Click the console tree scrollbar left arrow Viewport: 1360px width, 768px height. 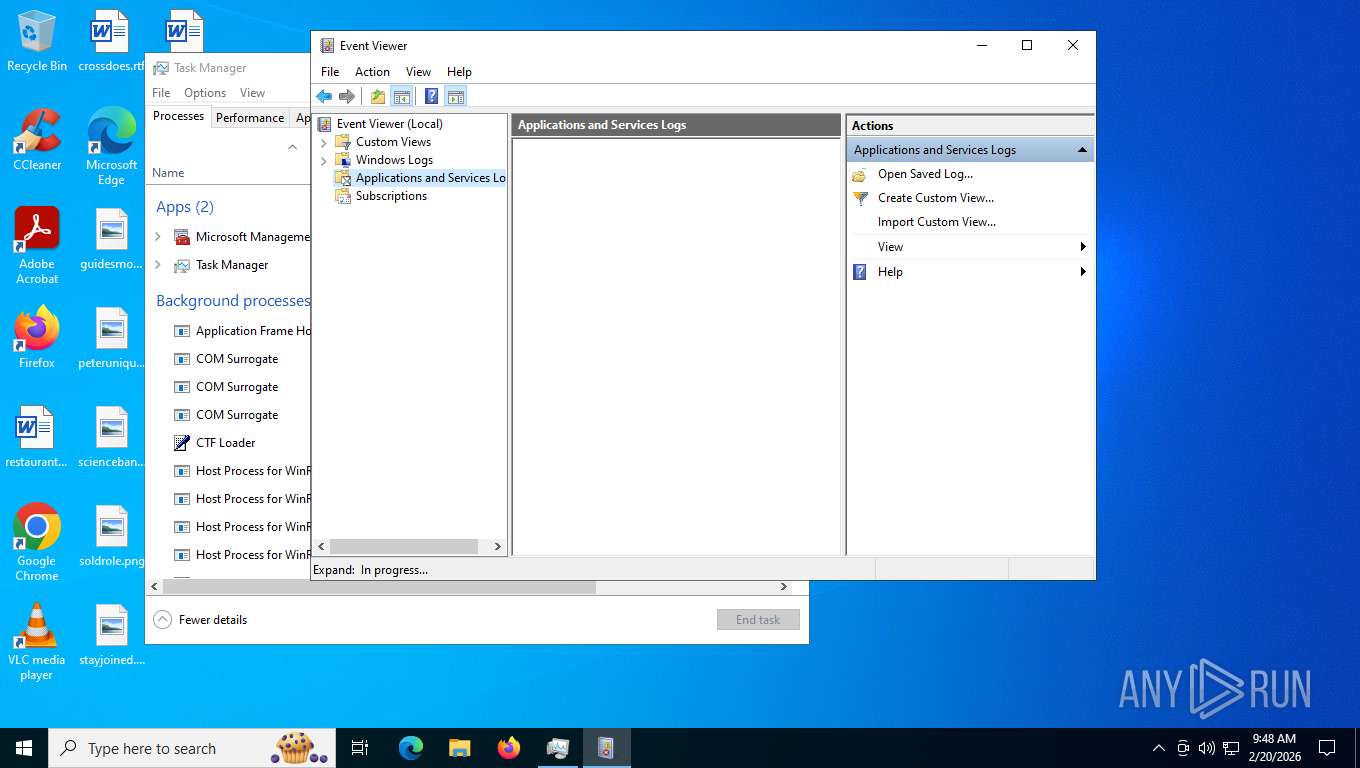[322, 547]
